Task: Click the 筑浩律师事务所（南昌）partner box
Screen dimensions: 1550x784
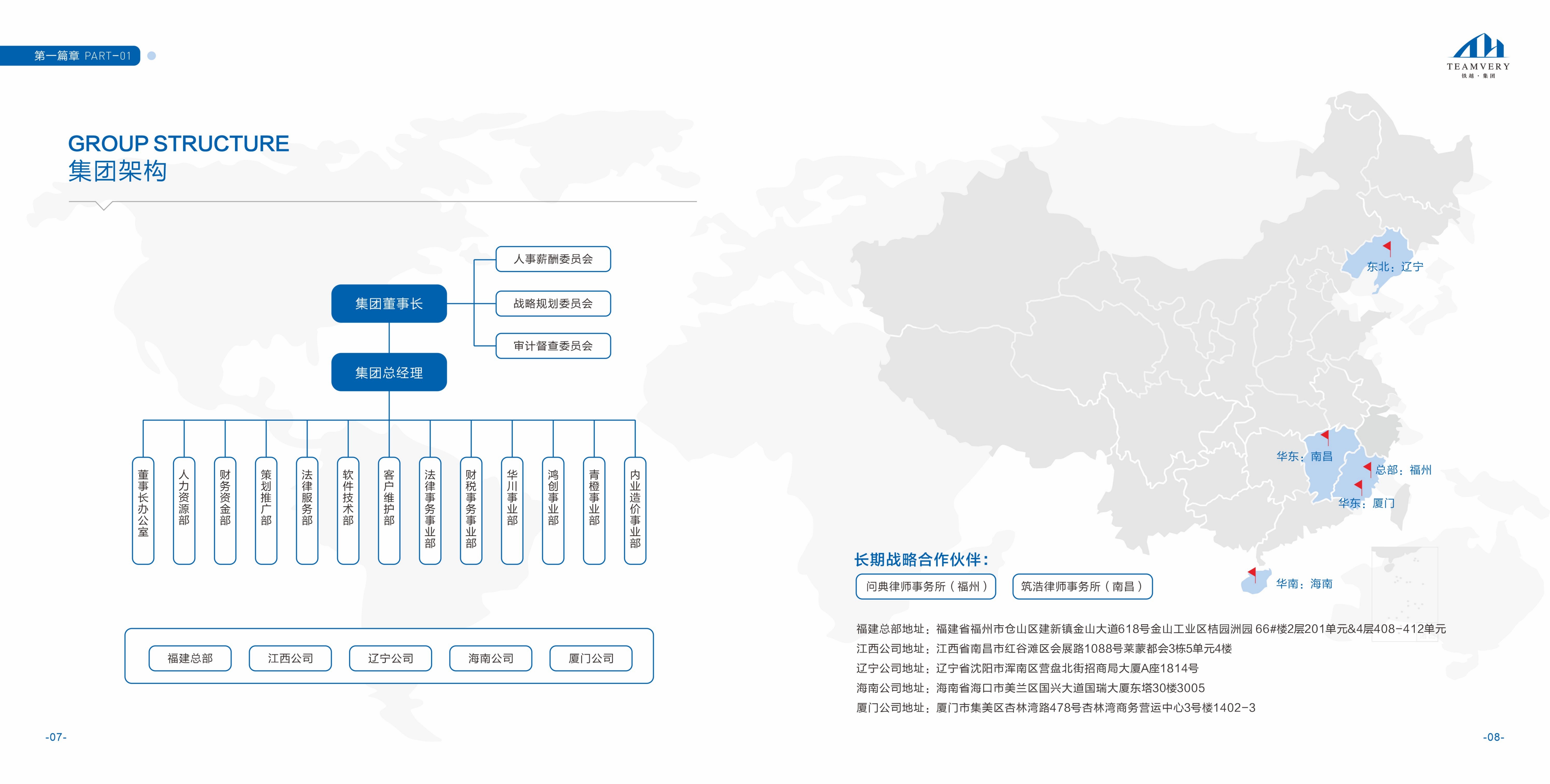Action: 1082,587
